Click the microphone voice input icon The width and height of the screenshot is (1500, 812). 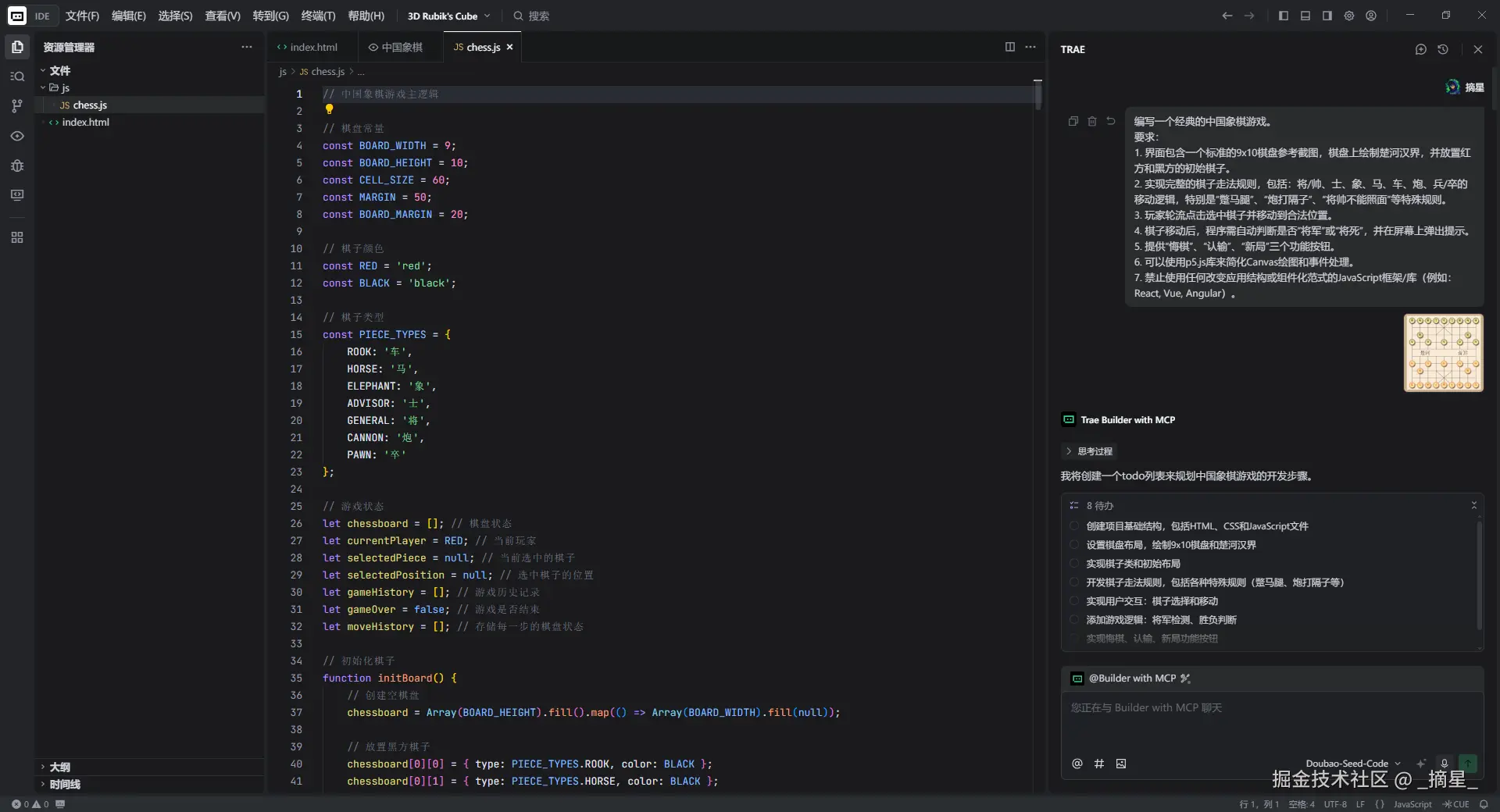point(1444,764)
